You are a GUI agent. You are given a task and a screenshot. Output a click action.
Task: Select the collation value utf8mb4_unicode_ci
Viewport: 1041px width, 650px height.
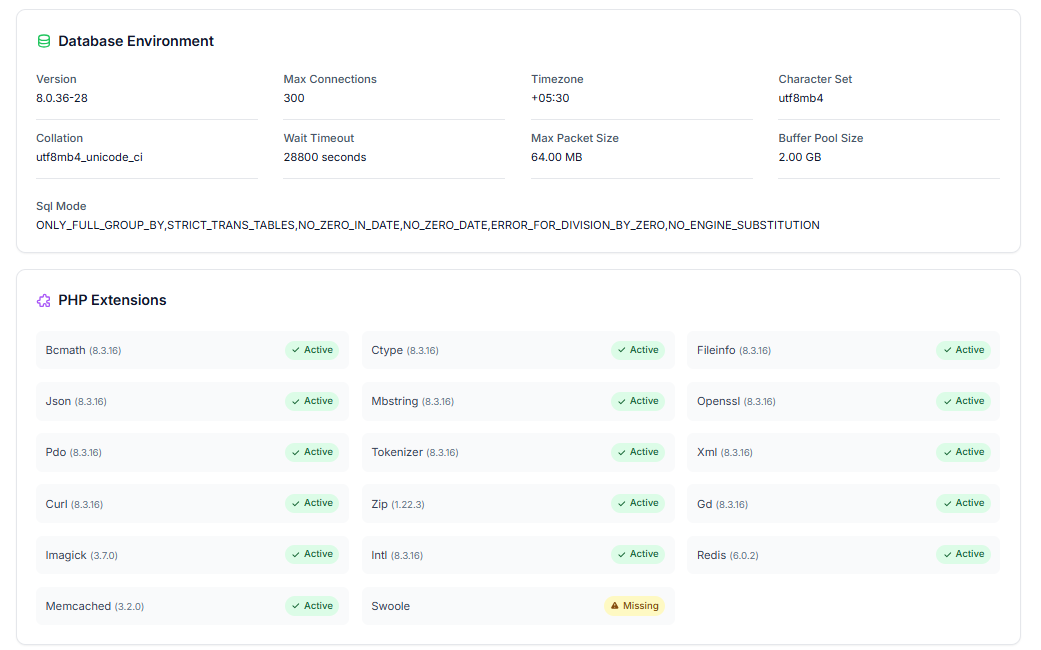[89, 157]
